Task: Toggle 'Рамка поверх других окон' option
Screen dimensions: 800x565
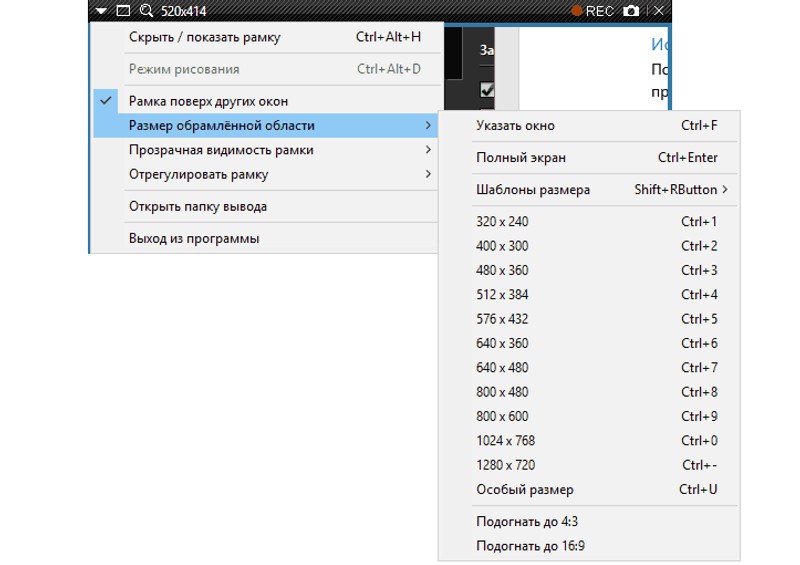Action: pos(208,101)
